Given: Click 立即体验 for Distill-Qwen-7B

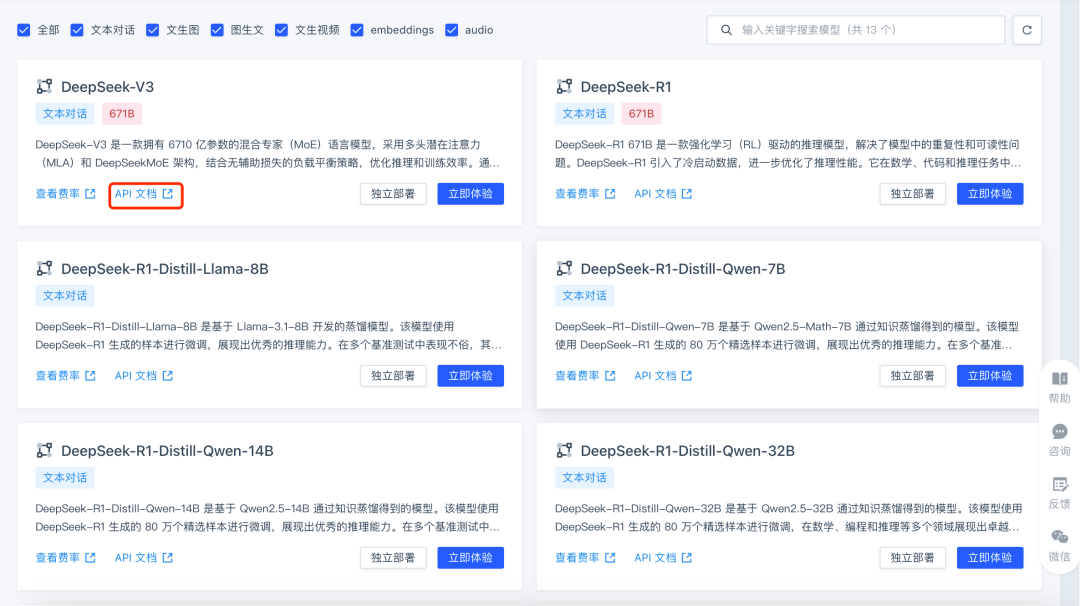Looking at the screenshot, I should (990, 376).
